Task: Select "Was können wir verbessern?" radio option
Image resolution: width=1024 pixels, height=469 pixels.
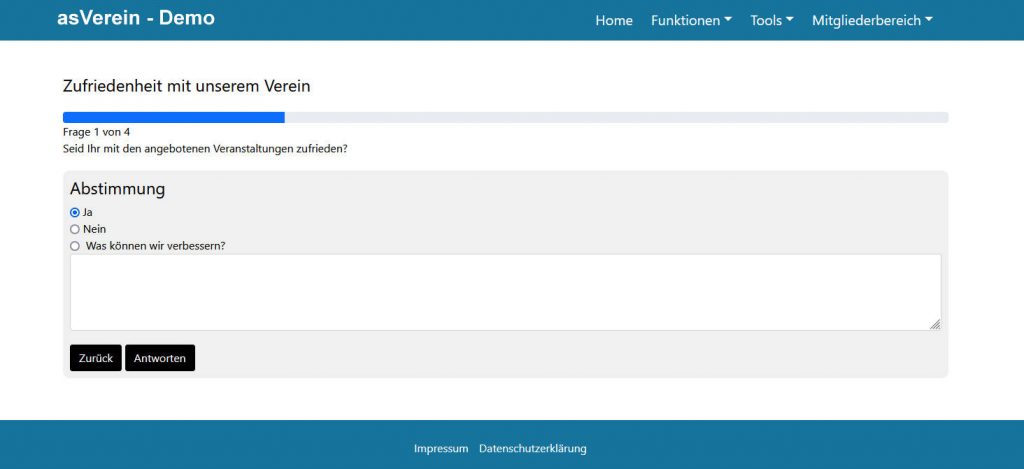Action: 74,246
